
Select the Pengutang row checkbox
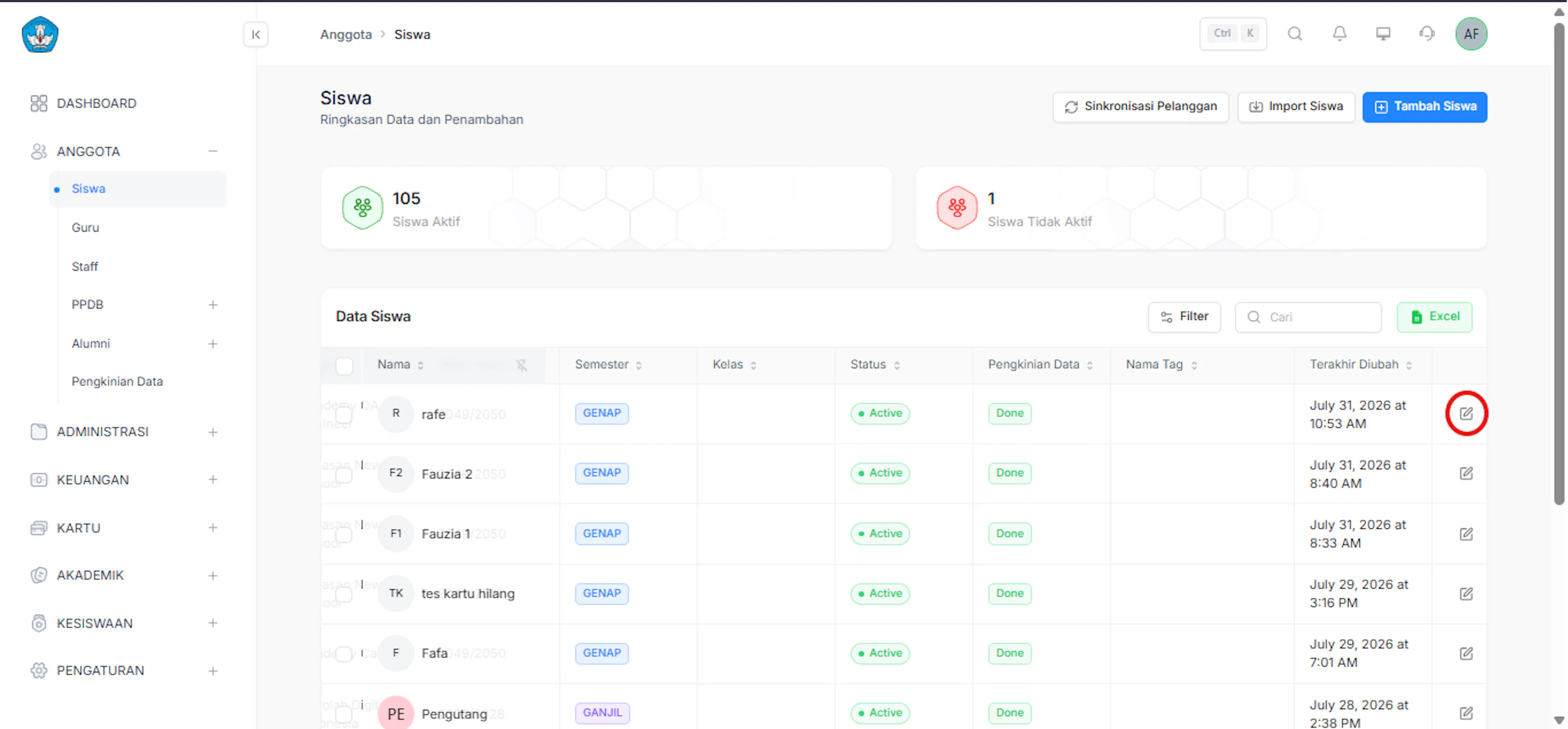[x=344, y=714]
